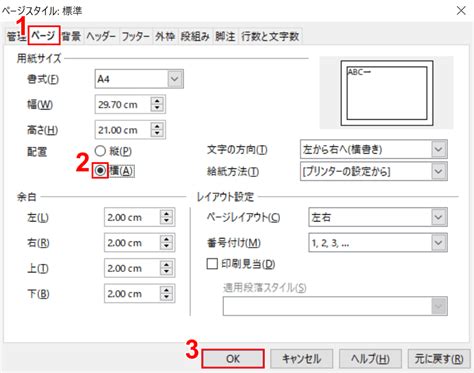Click the 元に戻す reset button
The image size is (474, 373).
tap(439, 359)
